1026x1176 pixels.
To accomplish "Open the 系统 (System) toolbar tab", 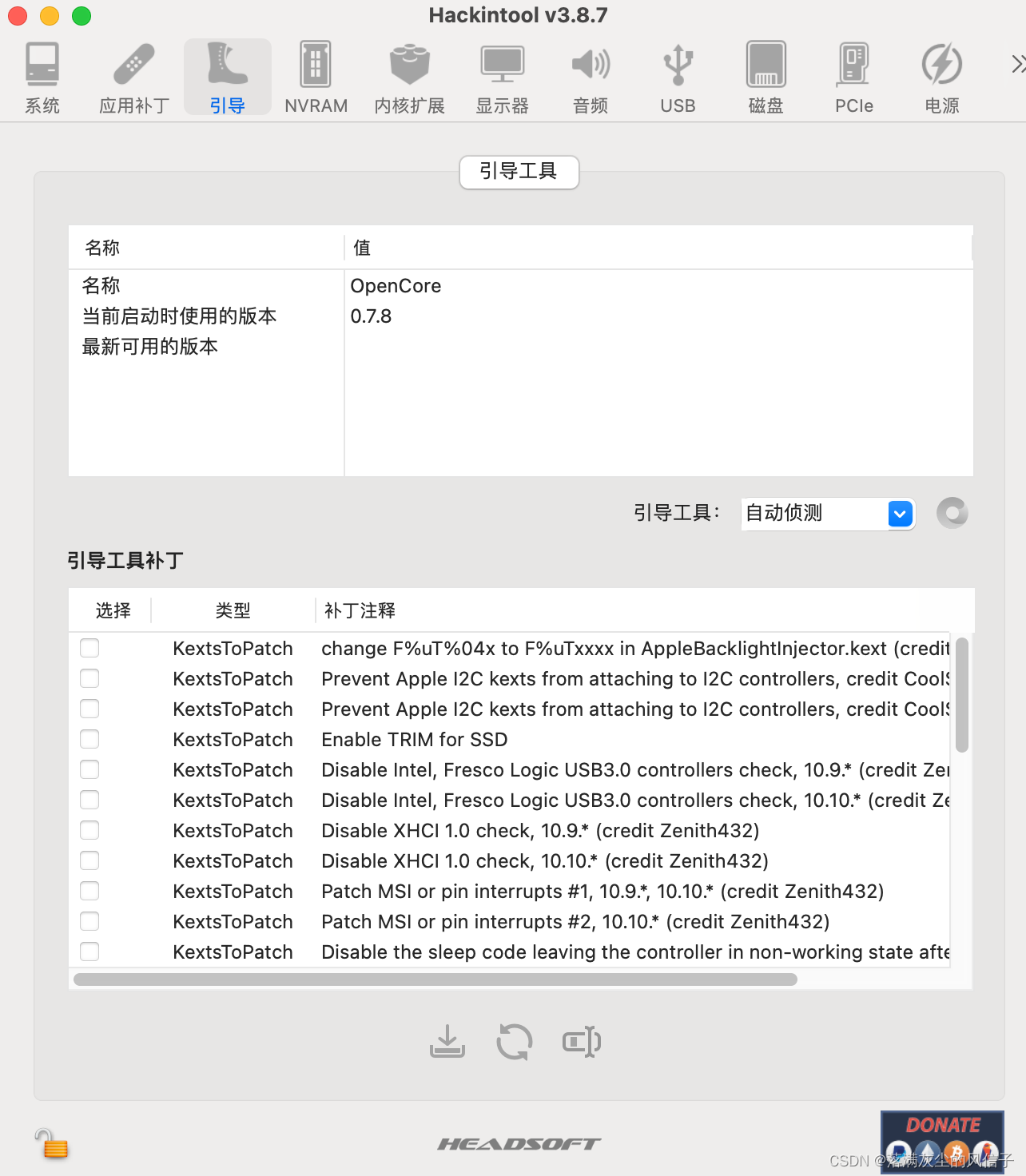I will click(42, 77).
